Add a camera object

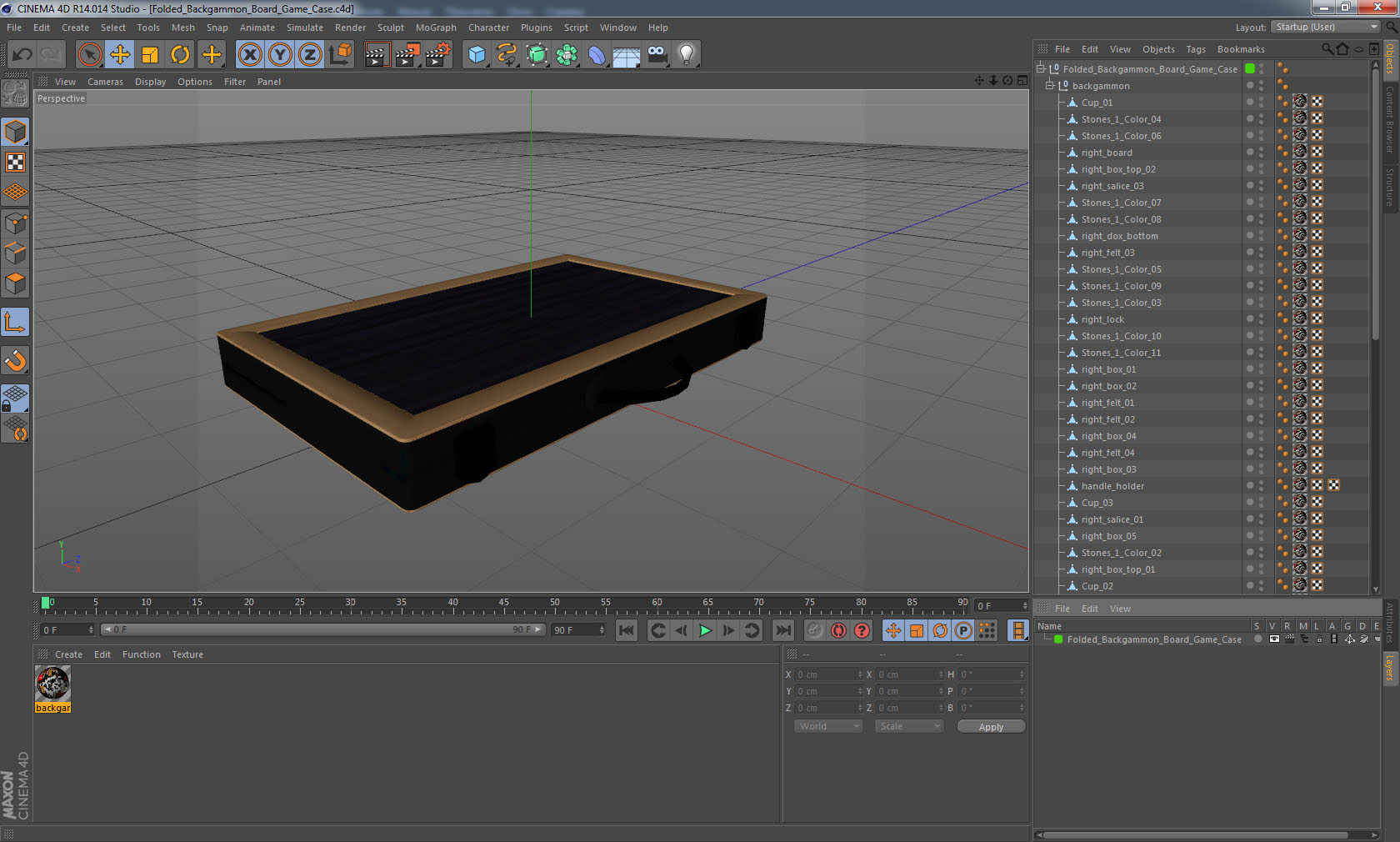(657, 55)
